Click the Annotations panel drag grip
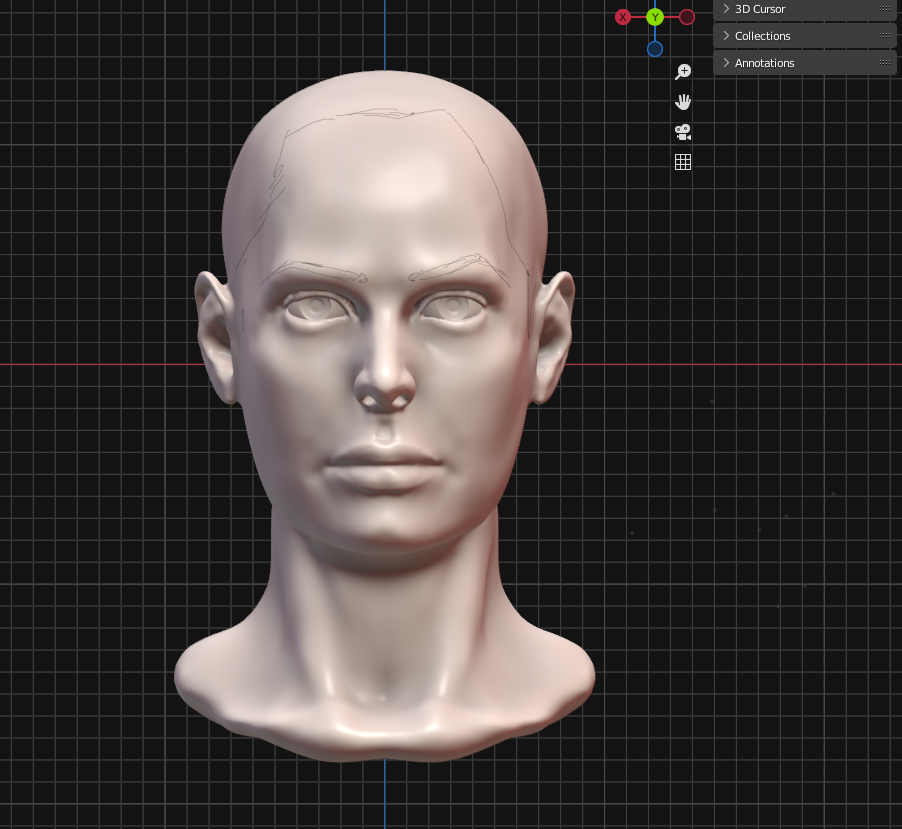902x829 pixels. click(x=885, y=63)
